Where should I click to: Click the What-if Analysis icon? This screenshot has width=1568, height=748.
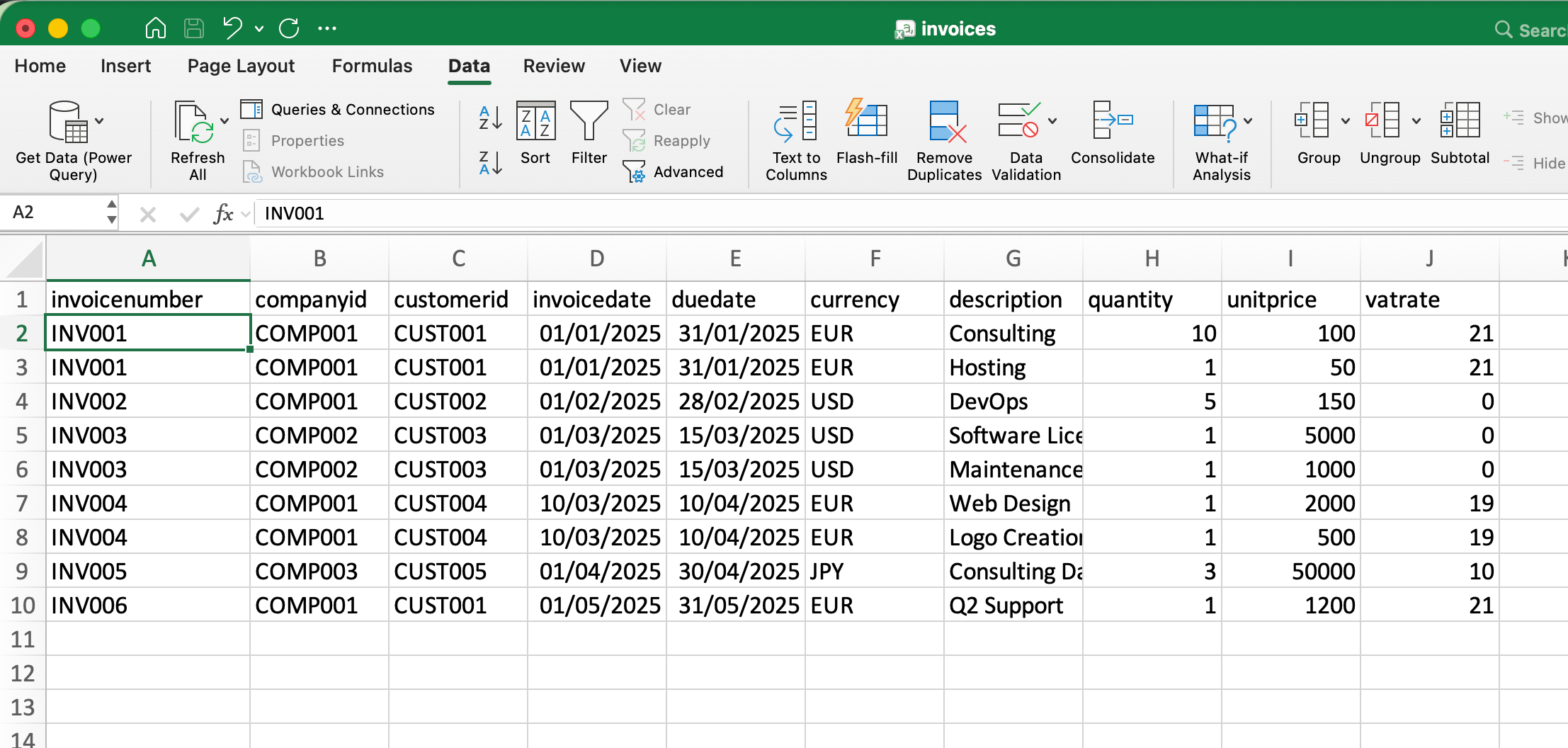(1216, 123)
